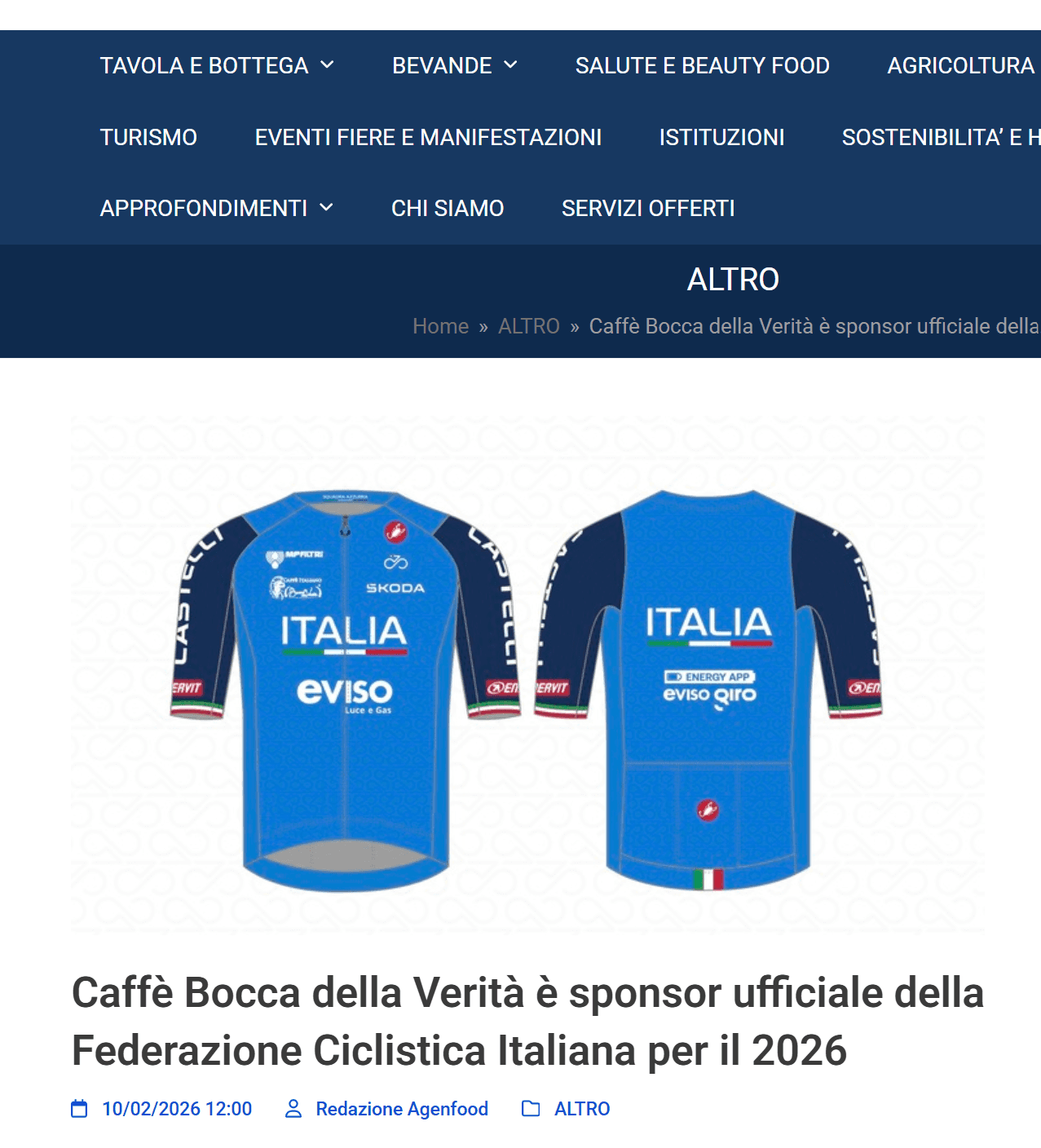Select the ISTITUZIONI menu item
This screenshot has width=1041, height=1148.
click(721, 137)
